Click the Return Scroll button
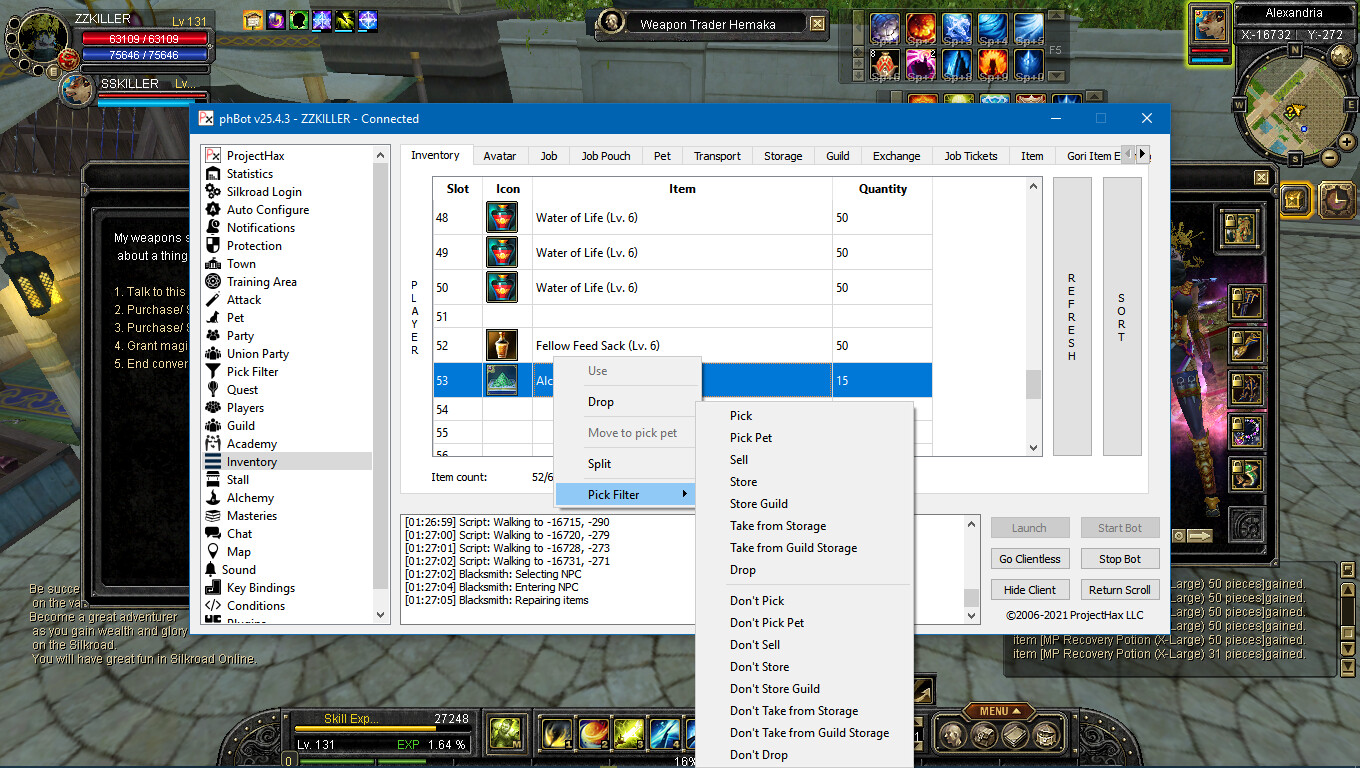Screen dimensions: 1360x768 1119,590
